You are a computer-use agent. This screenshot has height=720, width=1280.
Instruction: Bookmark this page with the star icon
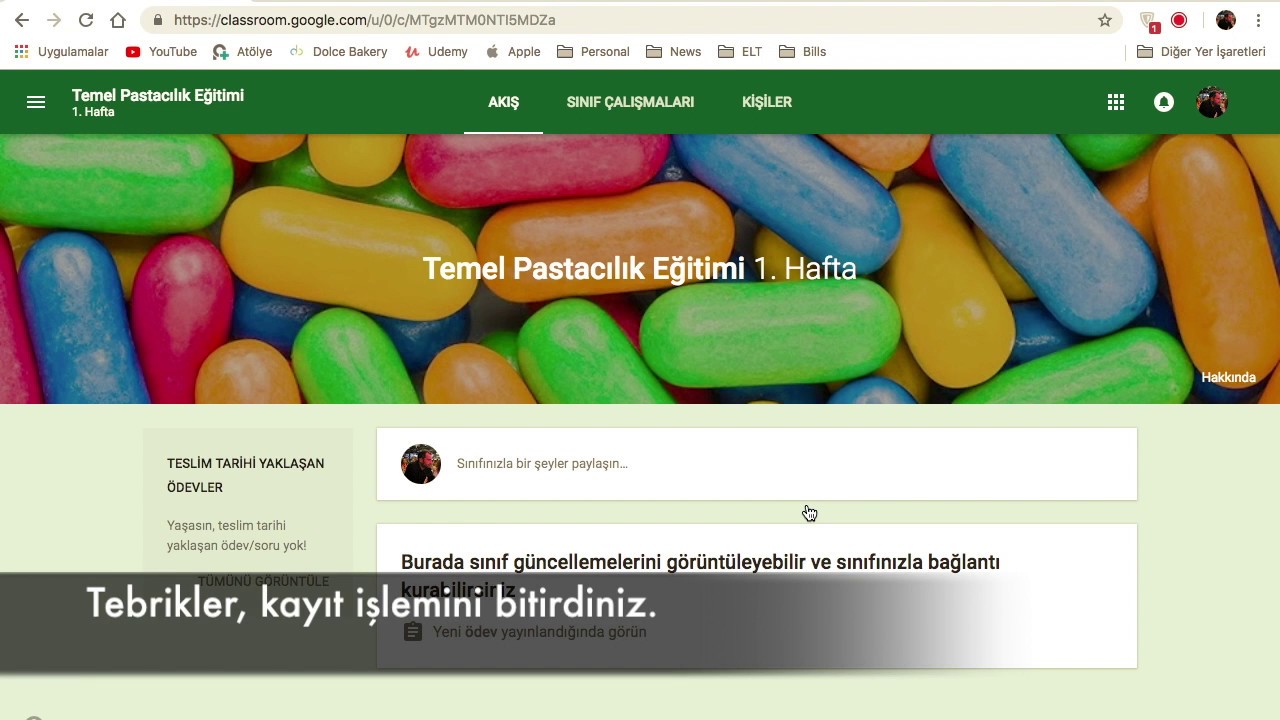1105,20
